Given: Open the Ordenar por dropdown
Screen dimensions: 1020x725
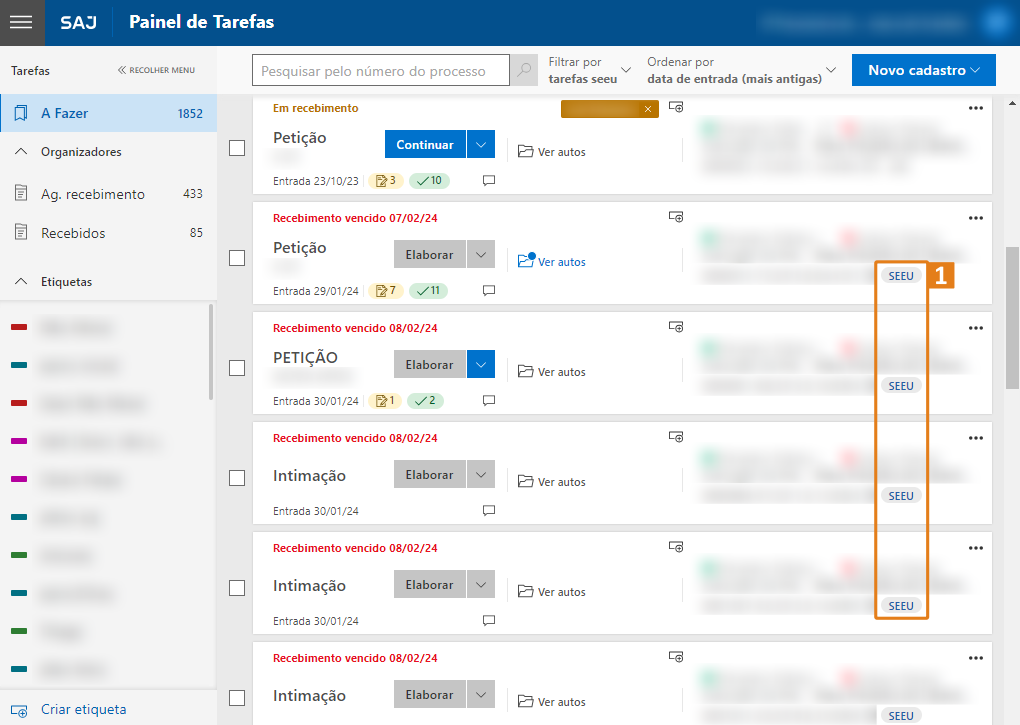Looking at the screenshot, I should pos(740,70).
